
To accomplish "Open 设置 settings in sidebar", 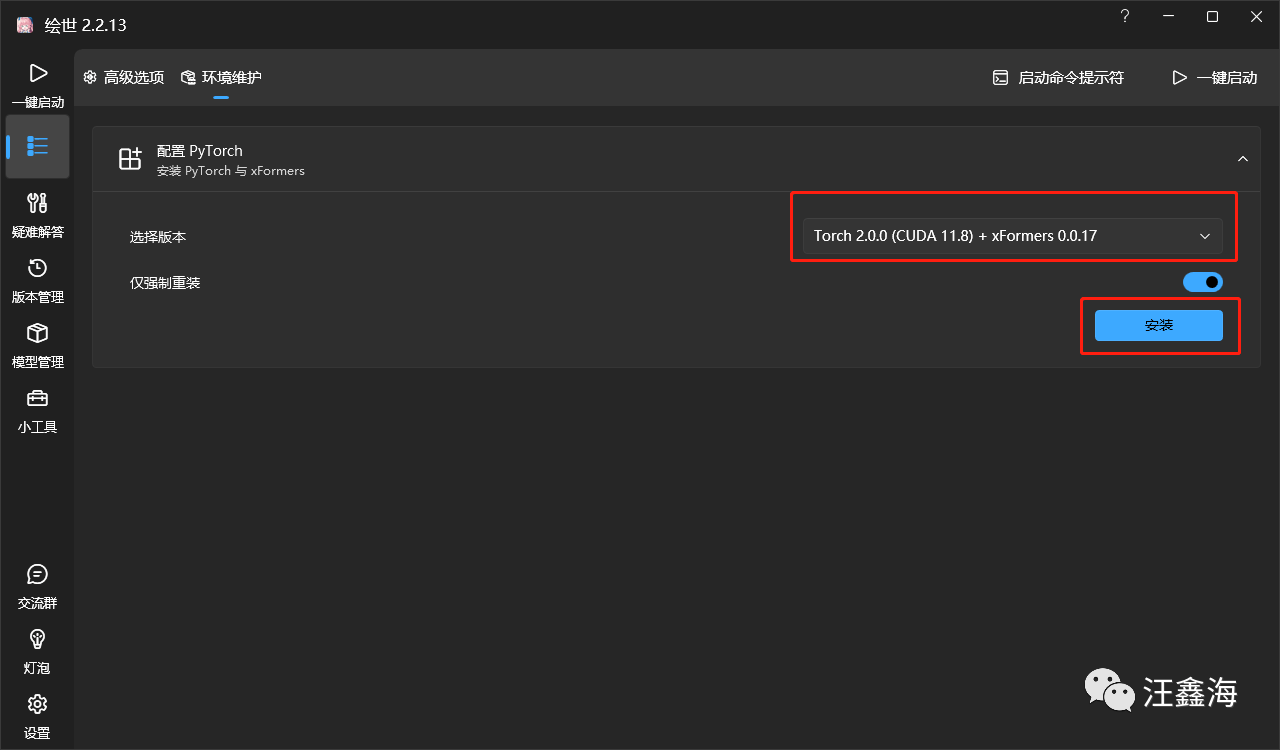I will click(37, 715).
